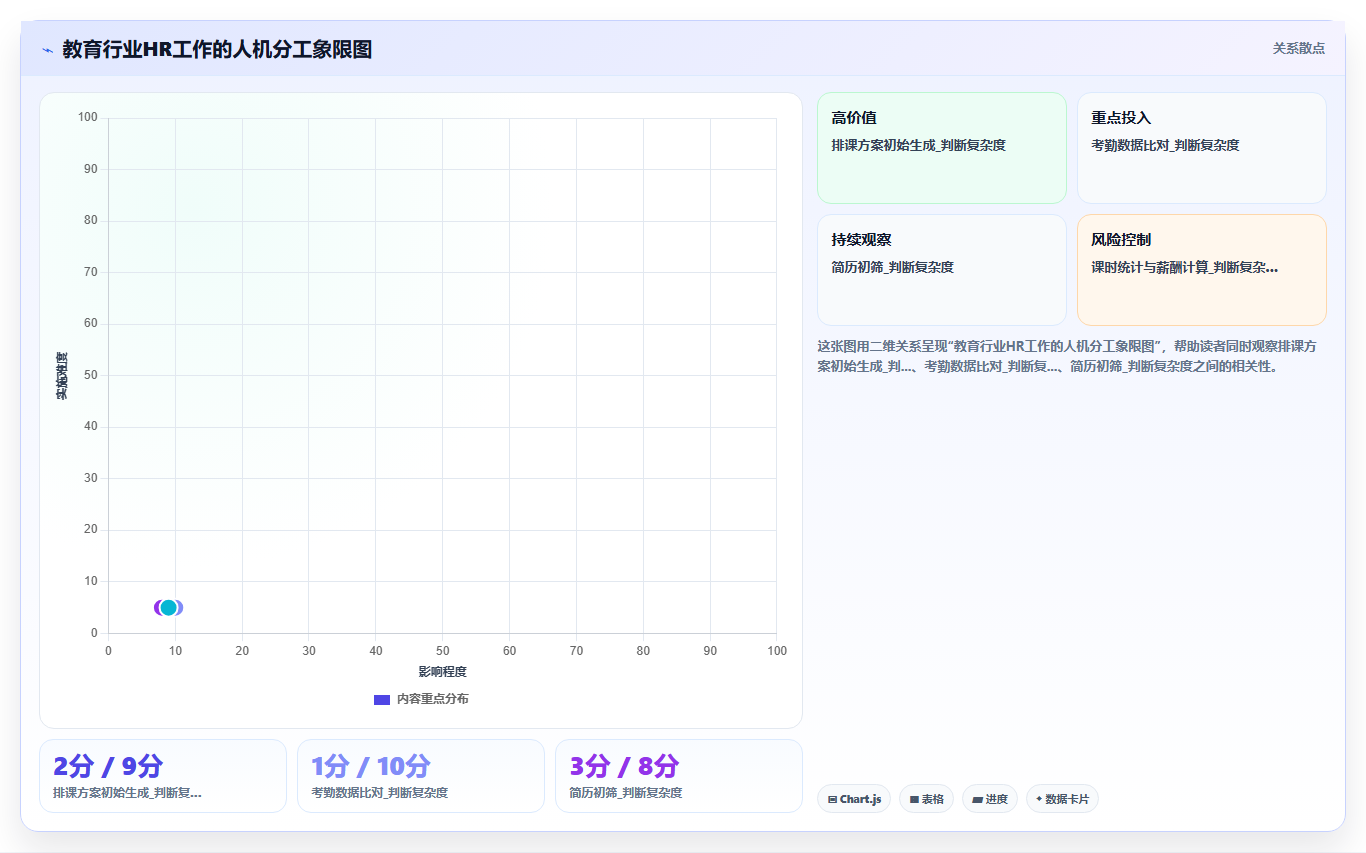Click the 1分 / 10分 score card
The width and height of the screenshot is (1366, 853).
pyautogui.click(x=421, y=776)
